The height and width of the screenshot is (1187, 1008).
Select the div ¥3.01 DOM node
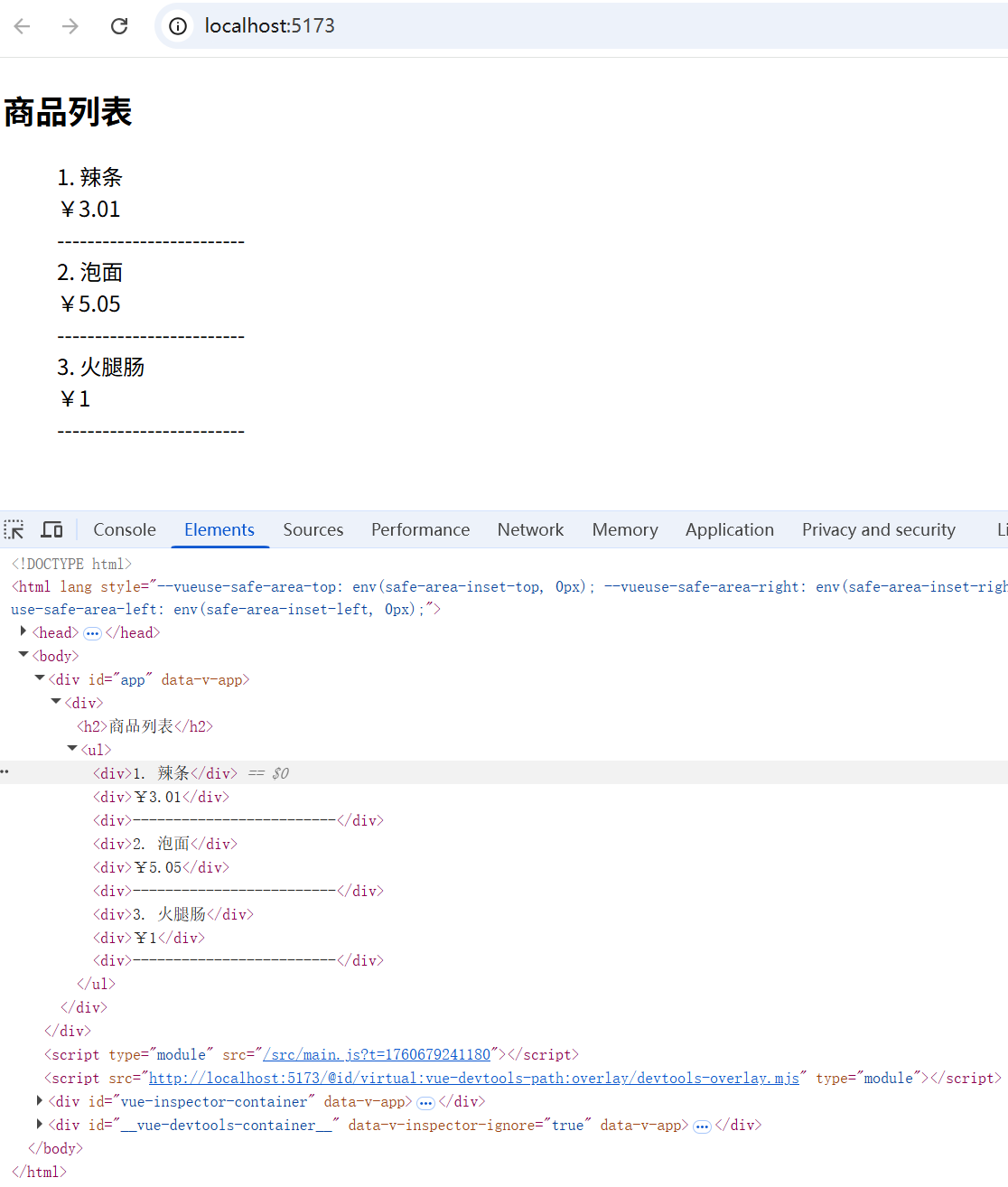161,797
